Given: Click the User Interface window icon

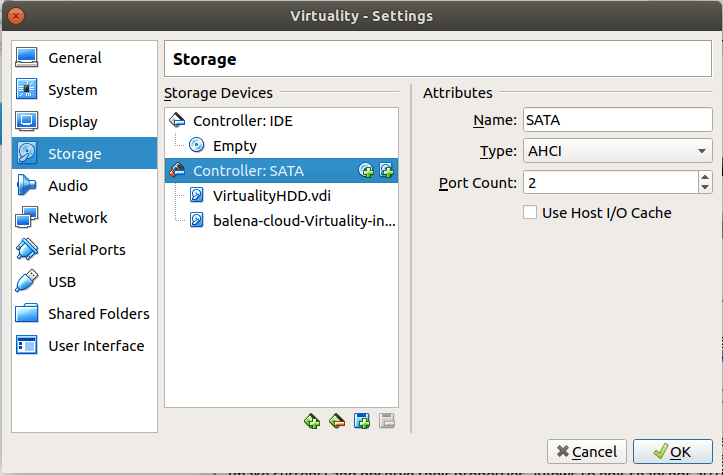Looking at the screenshot, I should tap(26, 345).
